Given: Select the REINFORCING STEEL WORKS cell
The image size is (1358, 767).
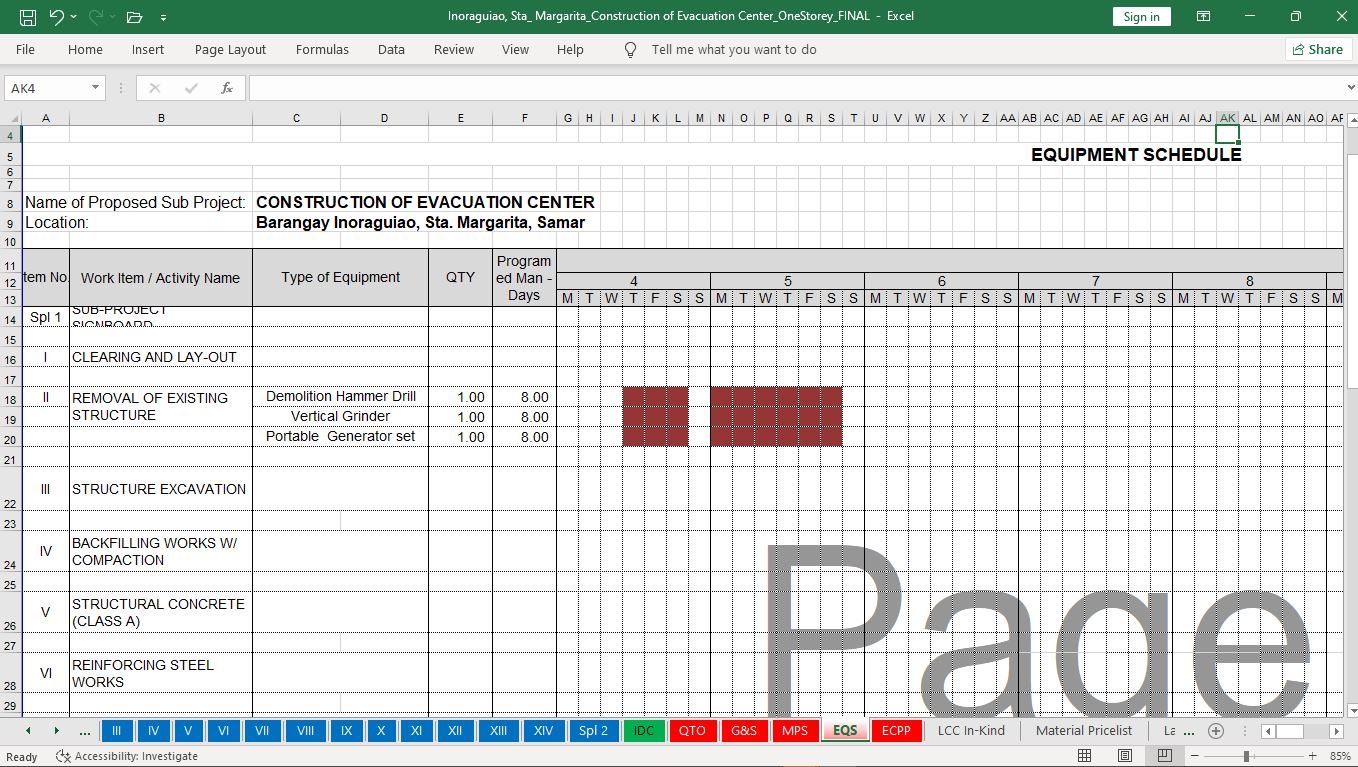Looking at the screenshot, I should [x=161, y=673].
